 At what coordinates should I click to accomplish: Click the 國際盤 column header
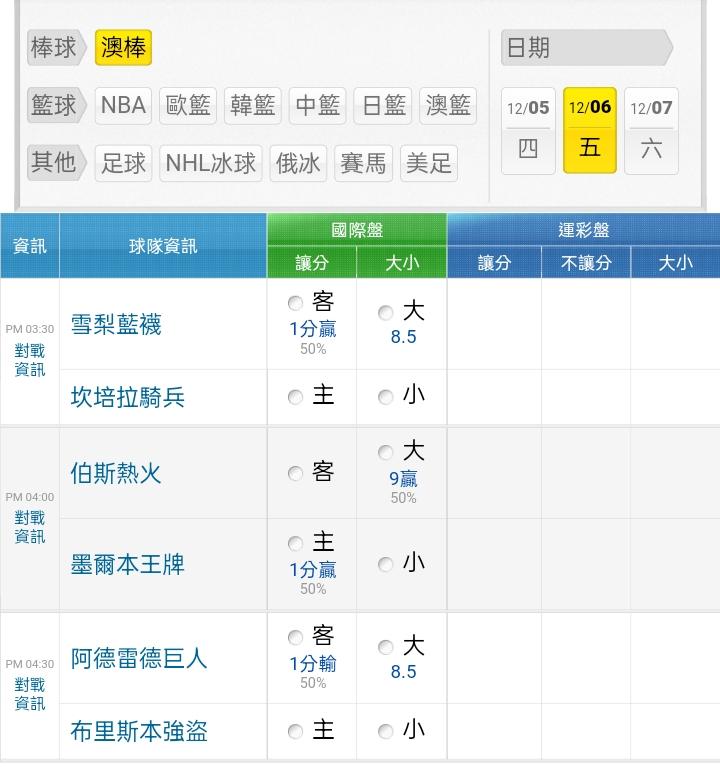pos(357,229)
